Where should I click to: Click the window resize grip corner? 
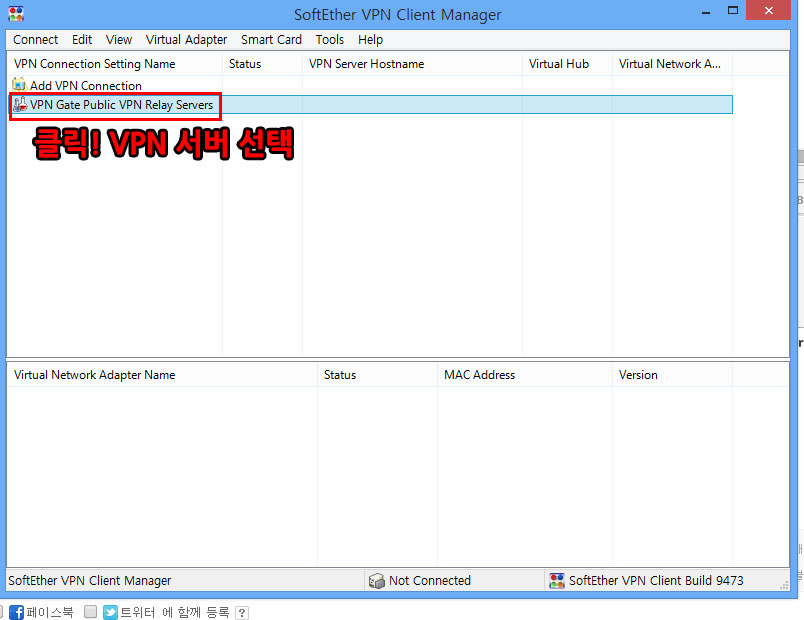tap(784, 585)
